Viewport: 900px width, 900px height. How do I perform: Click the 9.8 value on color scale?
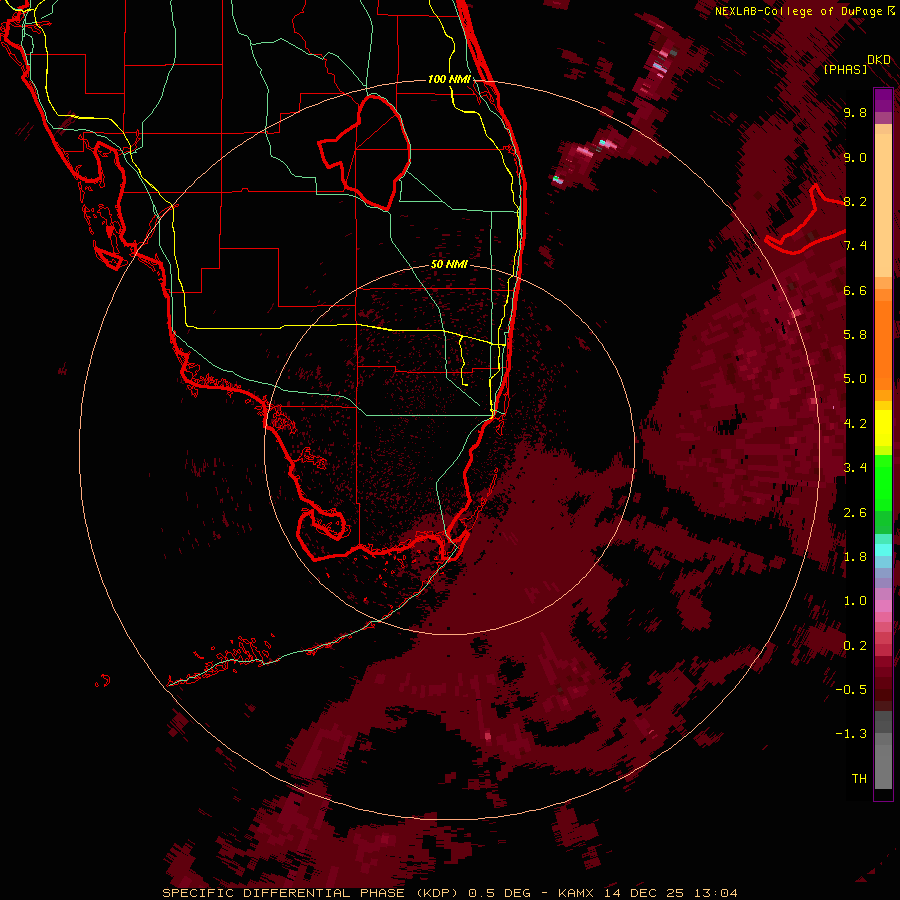click(x=855, y=113)
